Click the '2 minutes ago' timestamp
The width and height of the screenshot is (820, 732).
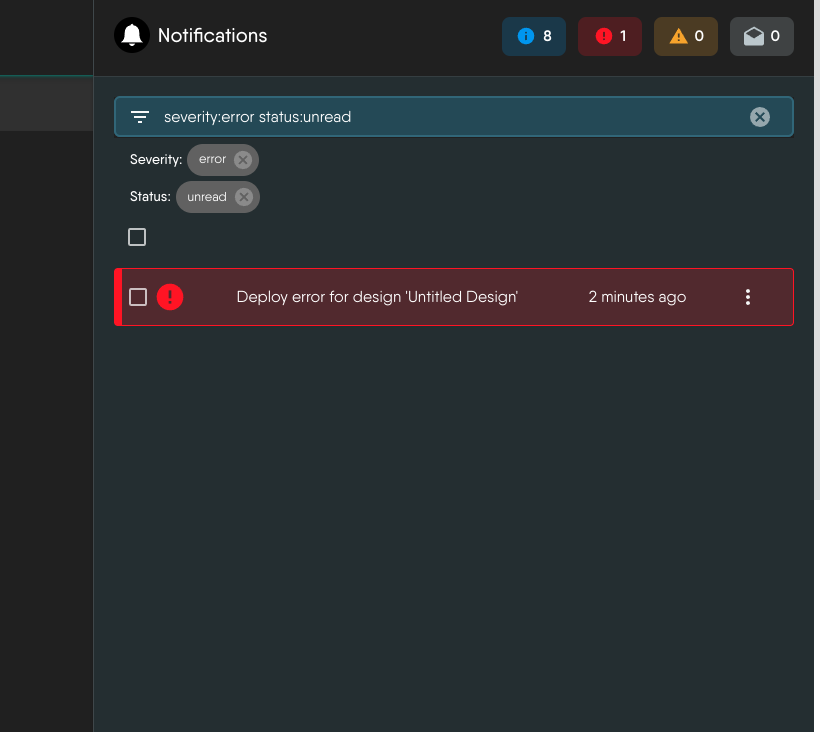pos(637,297)
